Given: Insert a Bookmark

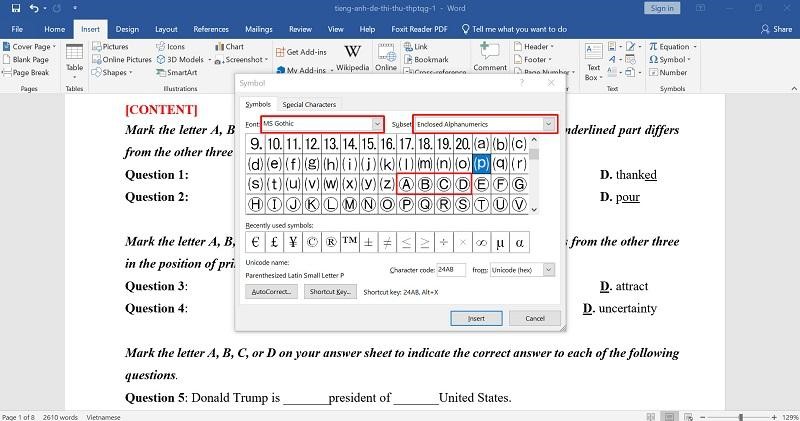Looking at the screenshot, I should (x=427, y=59).
